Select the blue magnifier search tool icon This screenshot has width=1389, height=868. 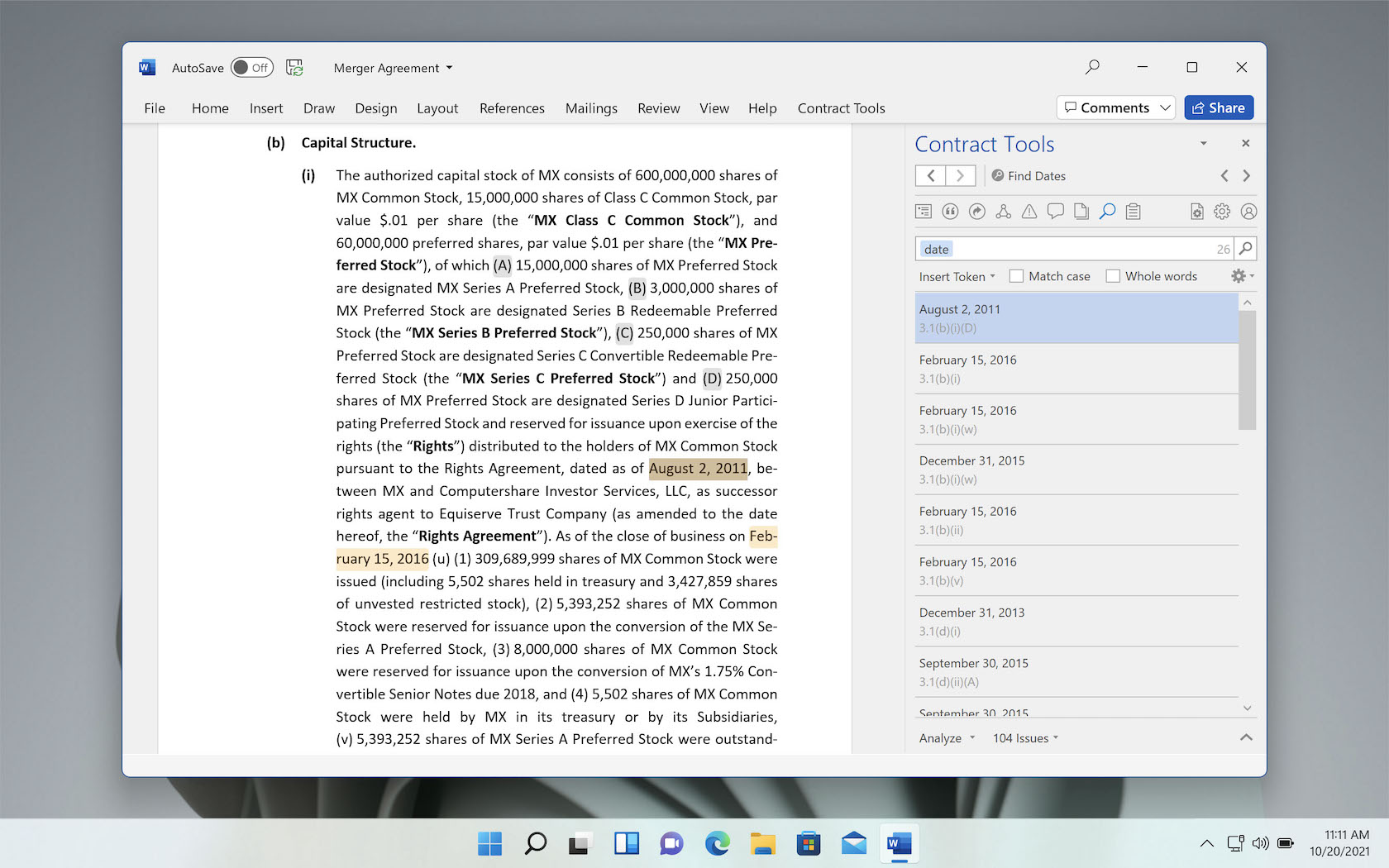point(1108,212)
